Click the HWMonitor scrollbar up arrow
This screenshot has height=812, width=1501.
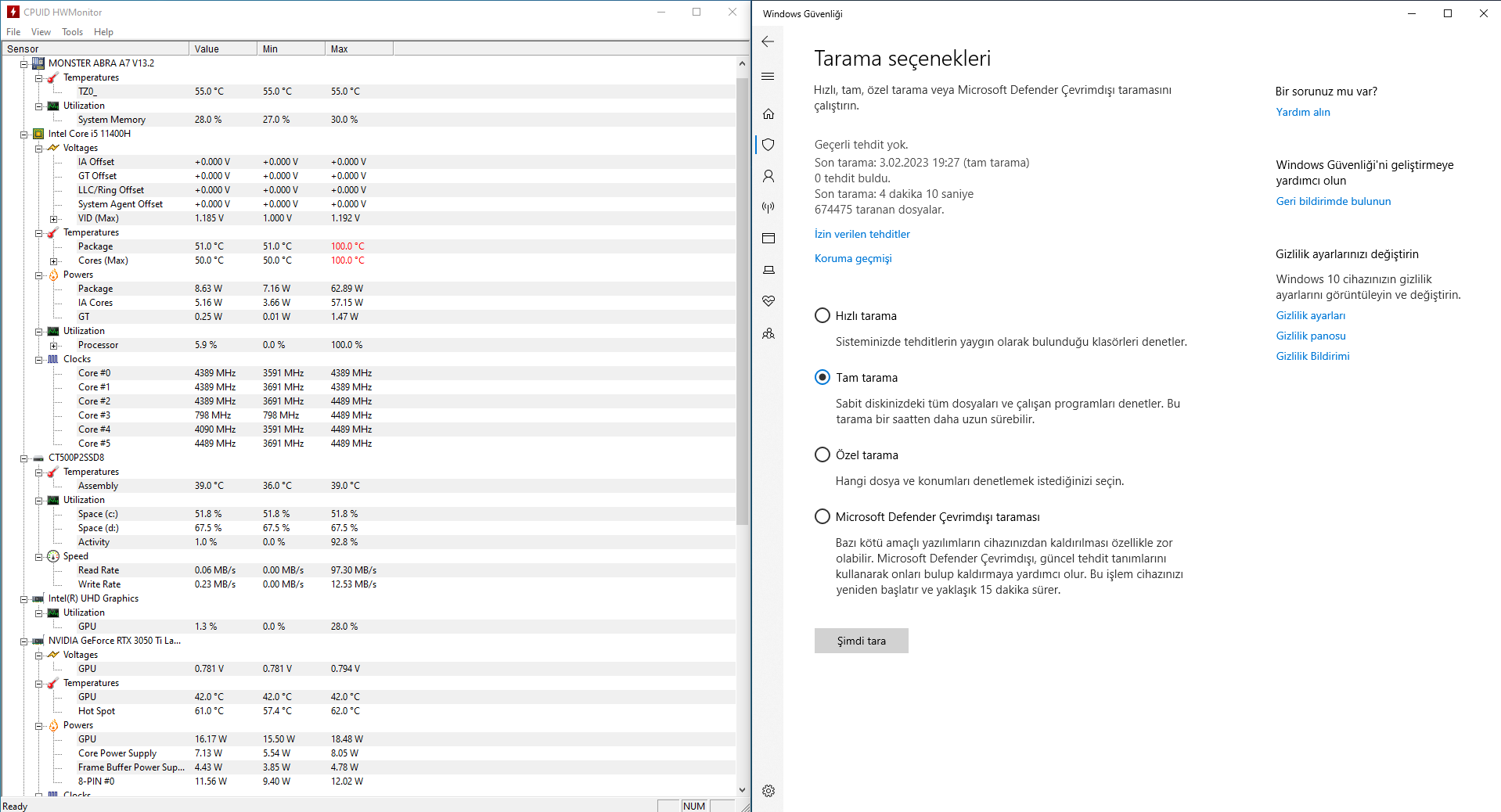coord(742,63)
